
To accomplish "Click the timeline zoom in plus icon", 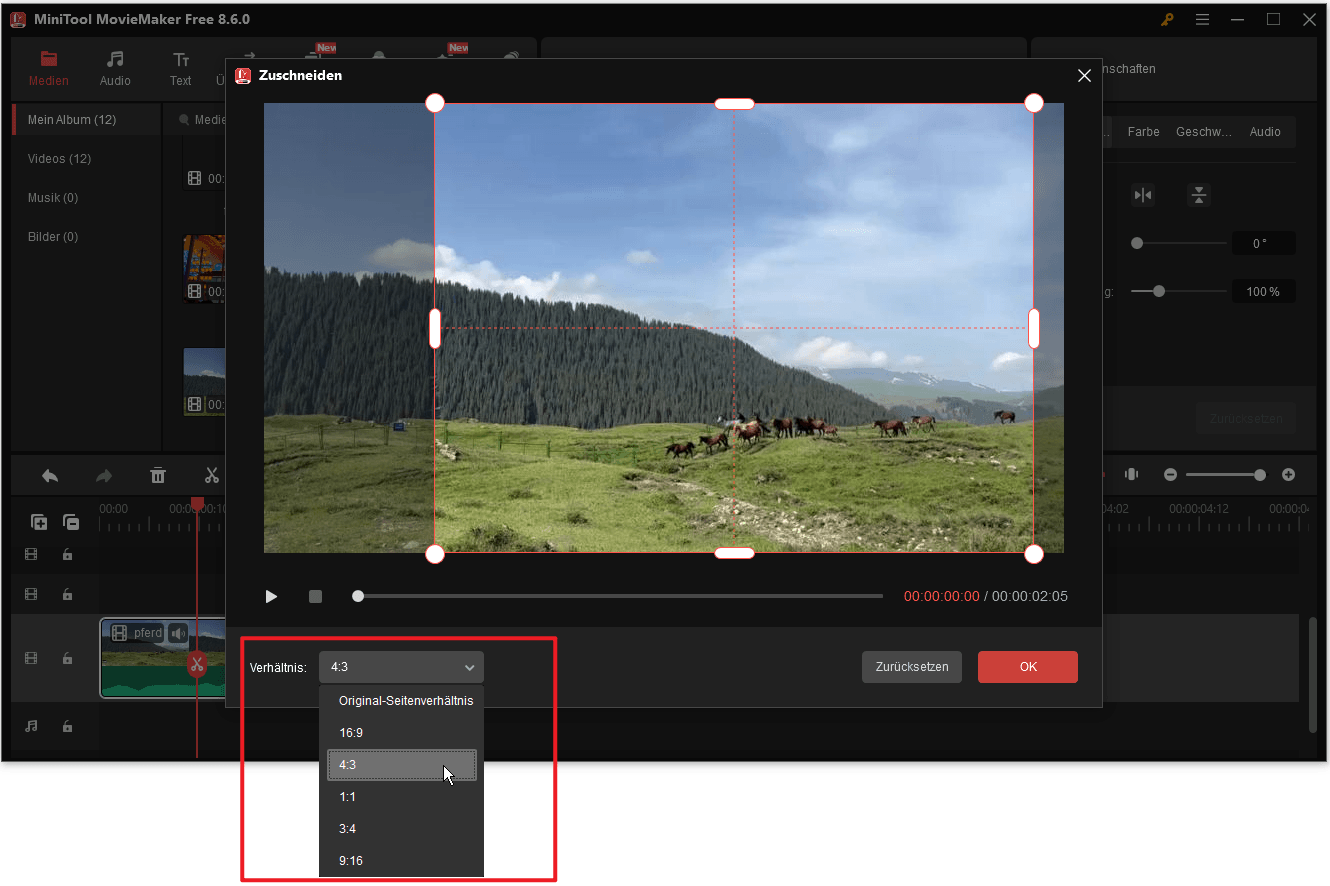I will tap(1288, 475).
